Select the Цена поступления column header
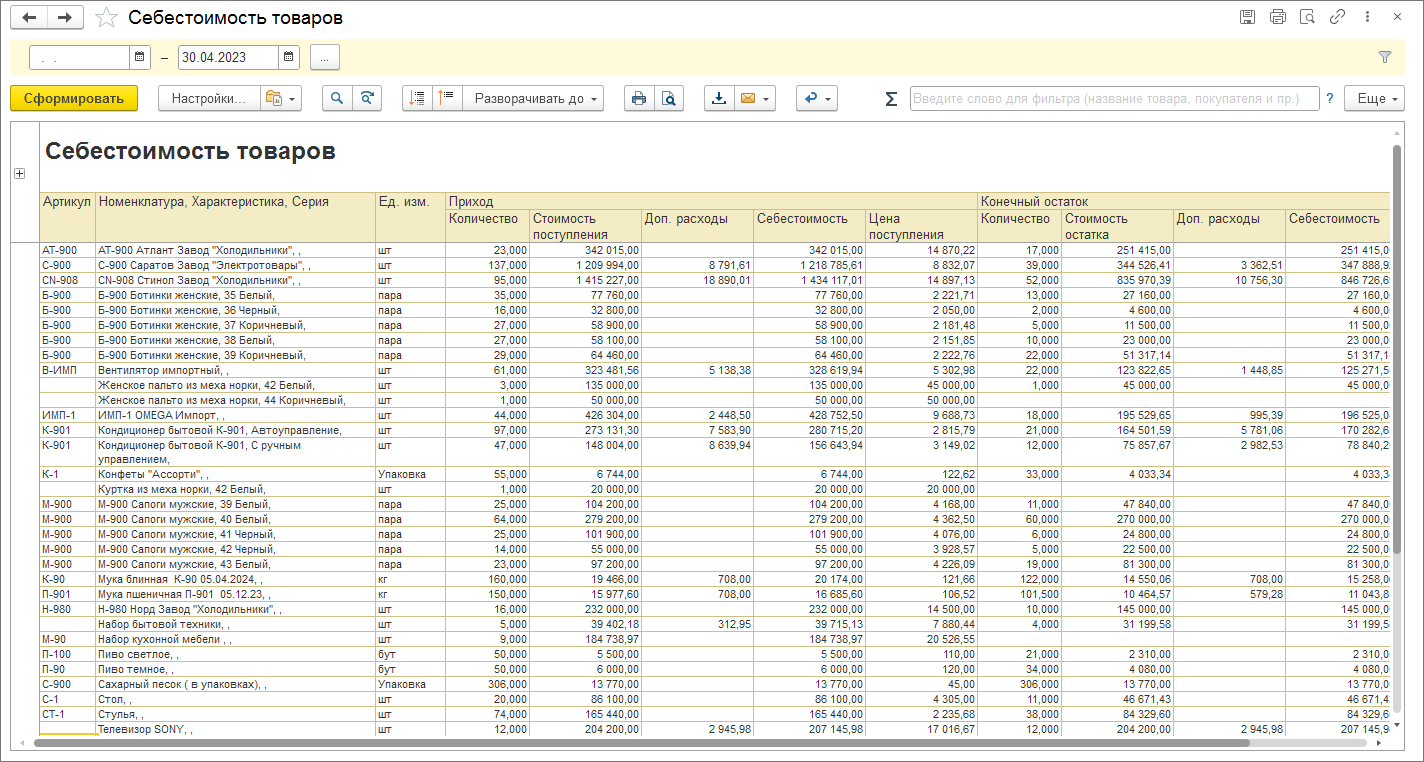 click(x=921, y=226)
